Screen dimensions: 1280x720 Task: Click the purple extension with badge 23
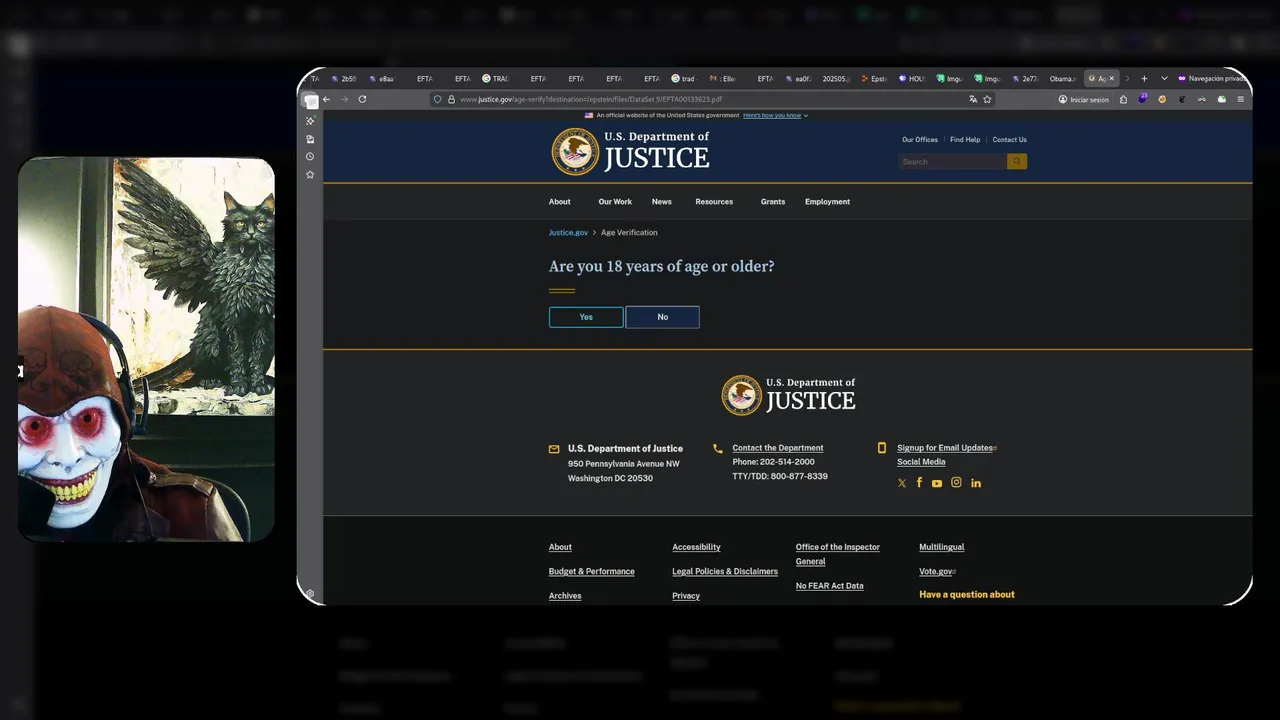click(x=1143, y=99)
